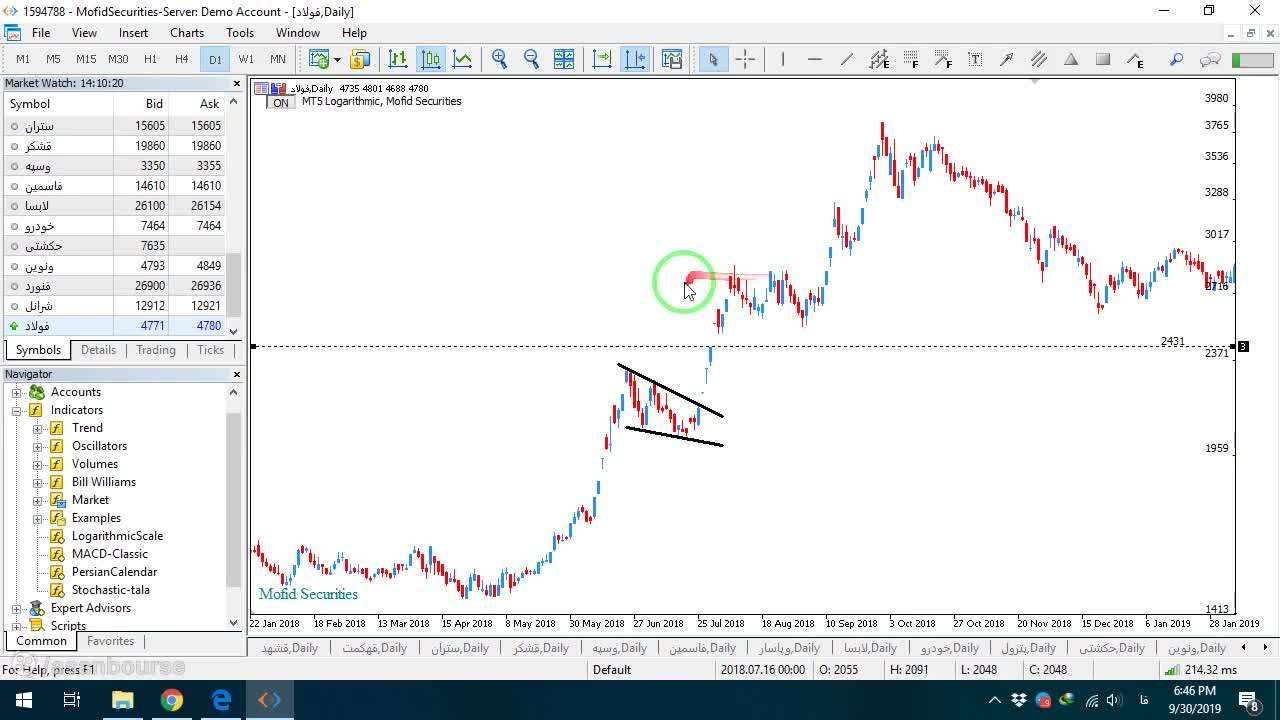Toggle the chart shift button

click(x=635, y=59)
